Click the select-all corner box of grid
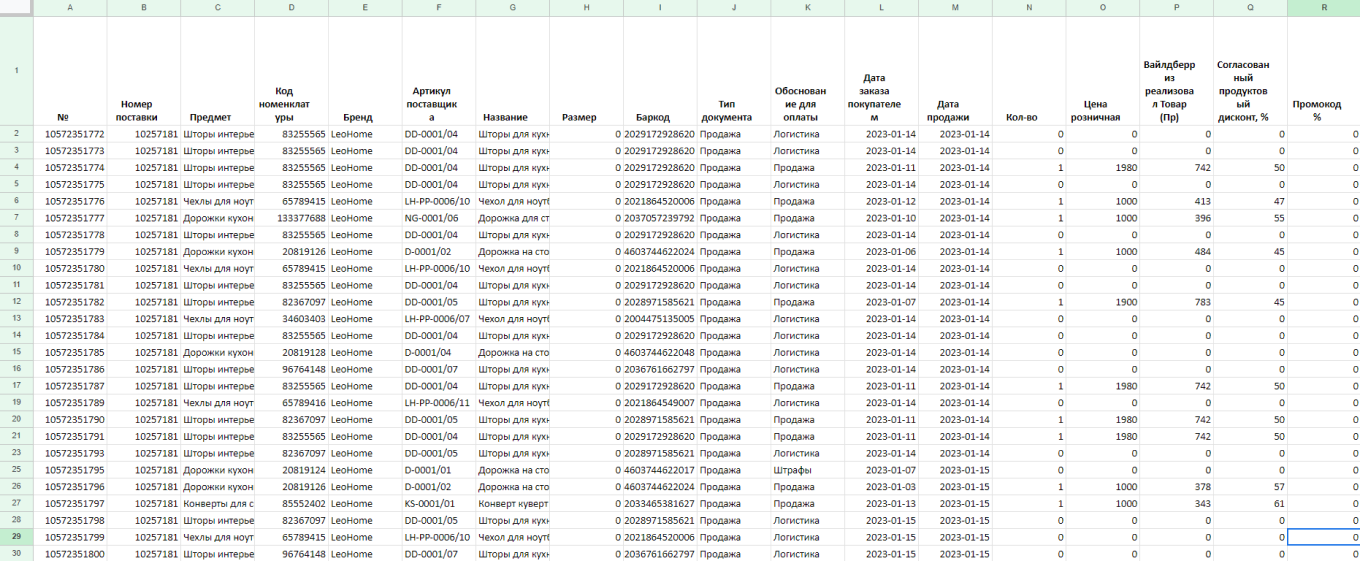This screenshot has height=561, width=1360. pyautogui.click(x=17, y=8)
